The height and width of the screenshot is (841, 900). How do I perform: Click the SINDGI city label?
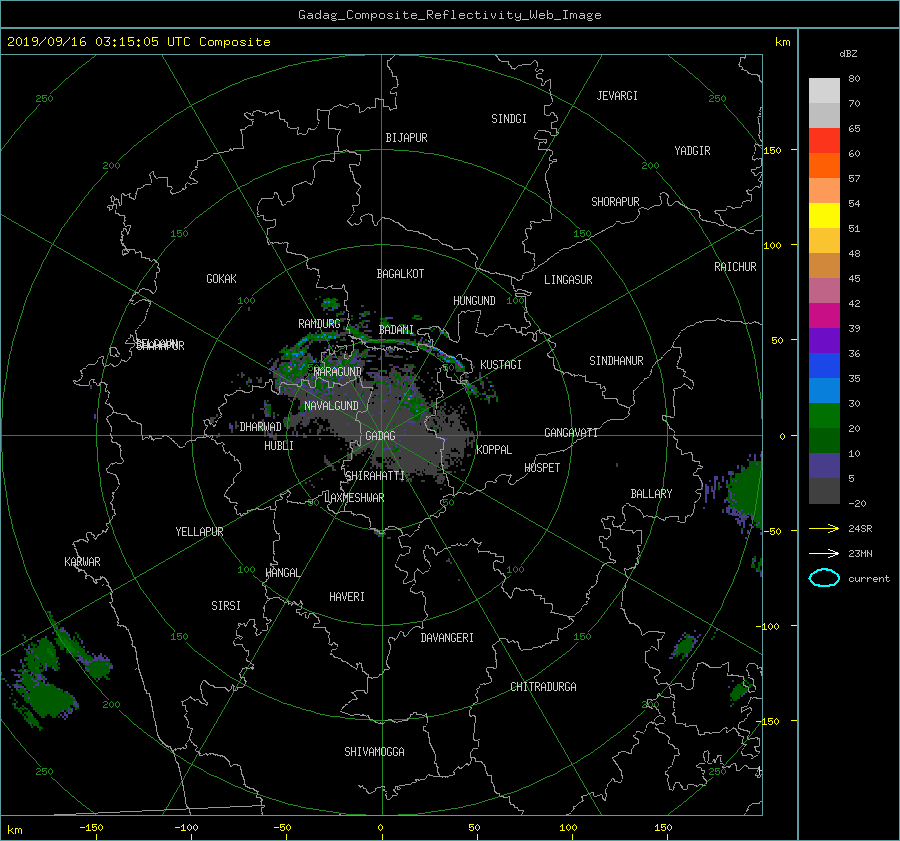pyautogui.click(x=509, y=119)
